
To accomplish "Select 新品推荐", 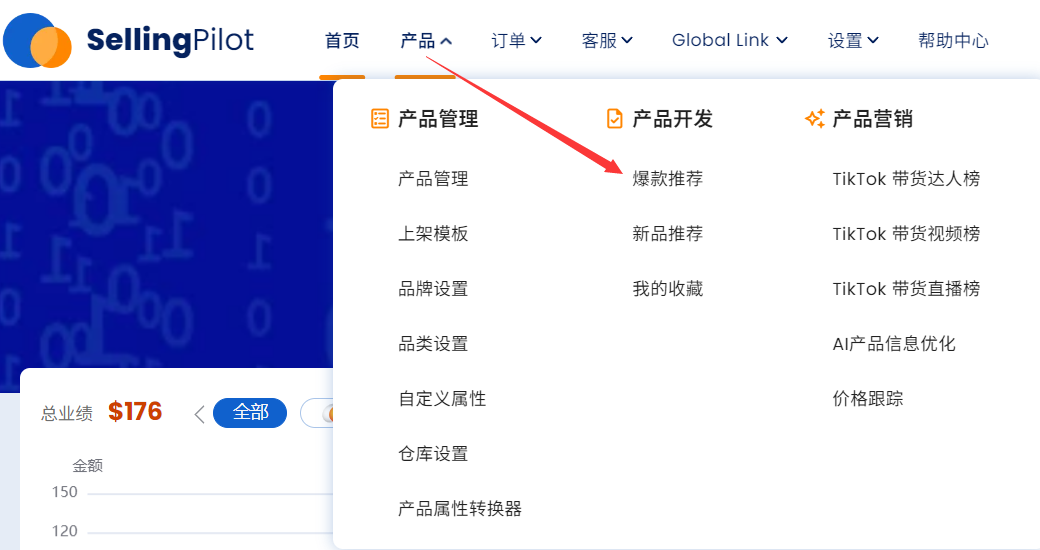I will point(667,234).
